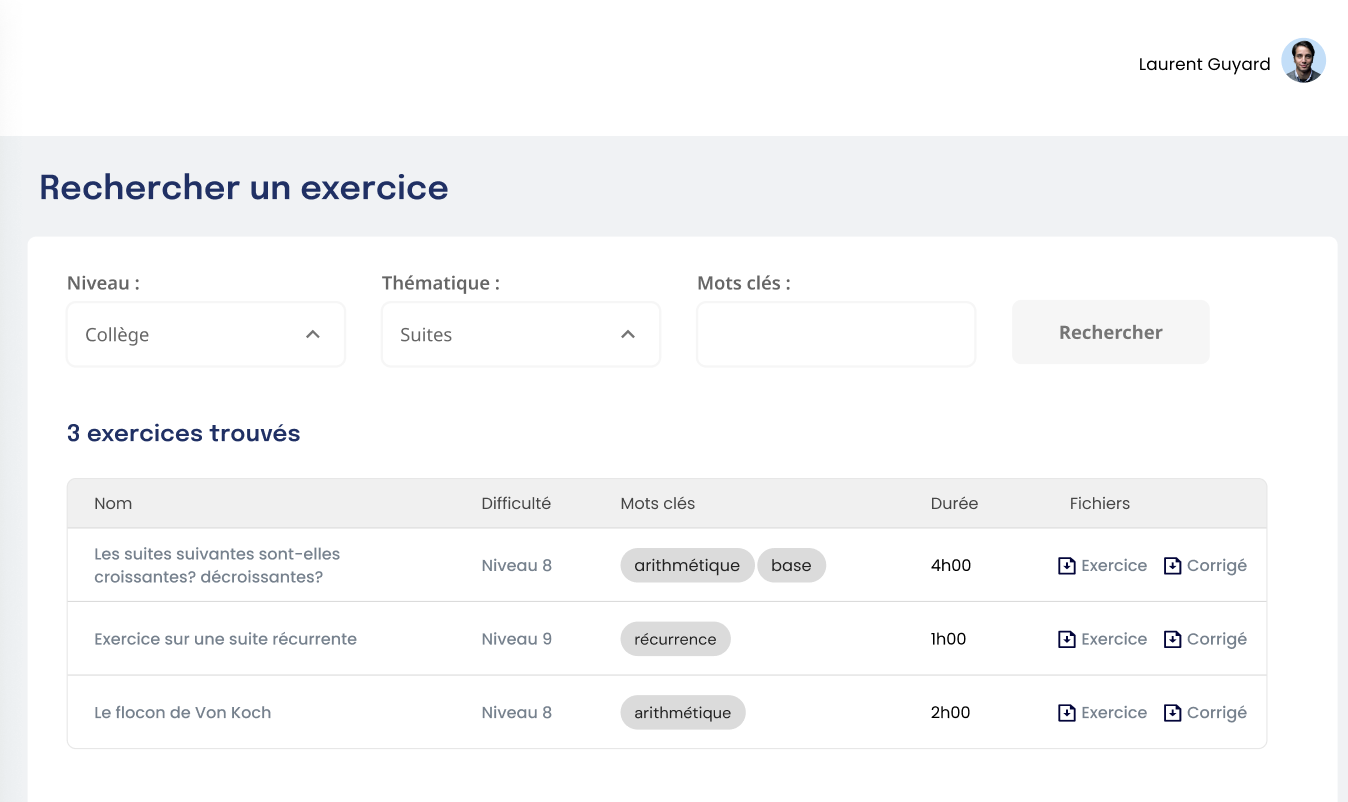Open 'Exercice sur une suite récurrente'

click(x=225, y=639)
